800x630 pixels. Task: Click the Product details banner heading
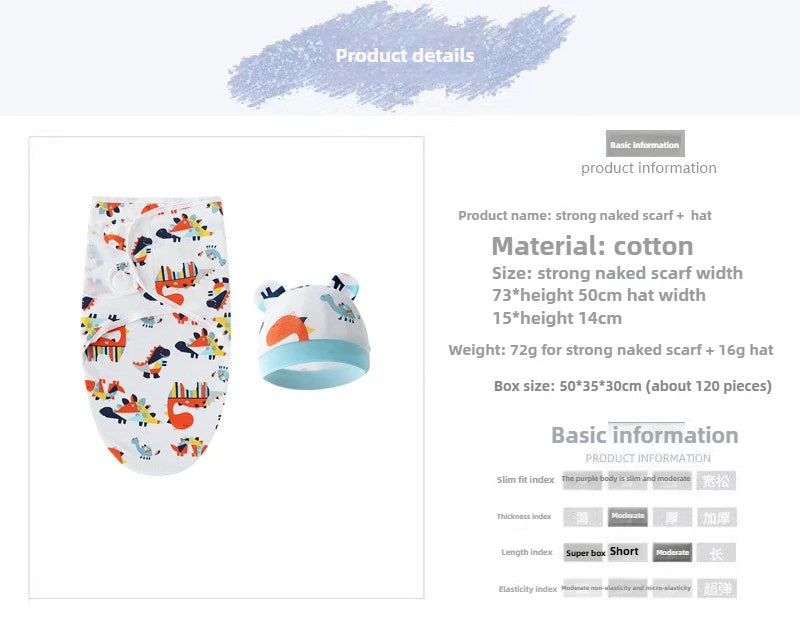pyautogui.click(x=405, y=55)
